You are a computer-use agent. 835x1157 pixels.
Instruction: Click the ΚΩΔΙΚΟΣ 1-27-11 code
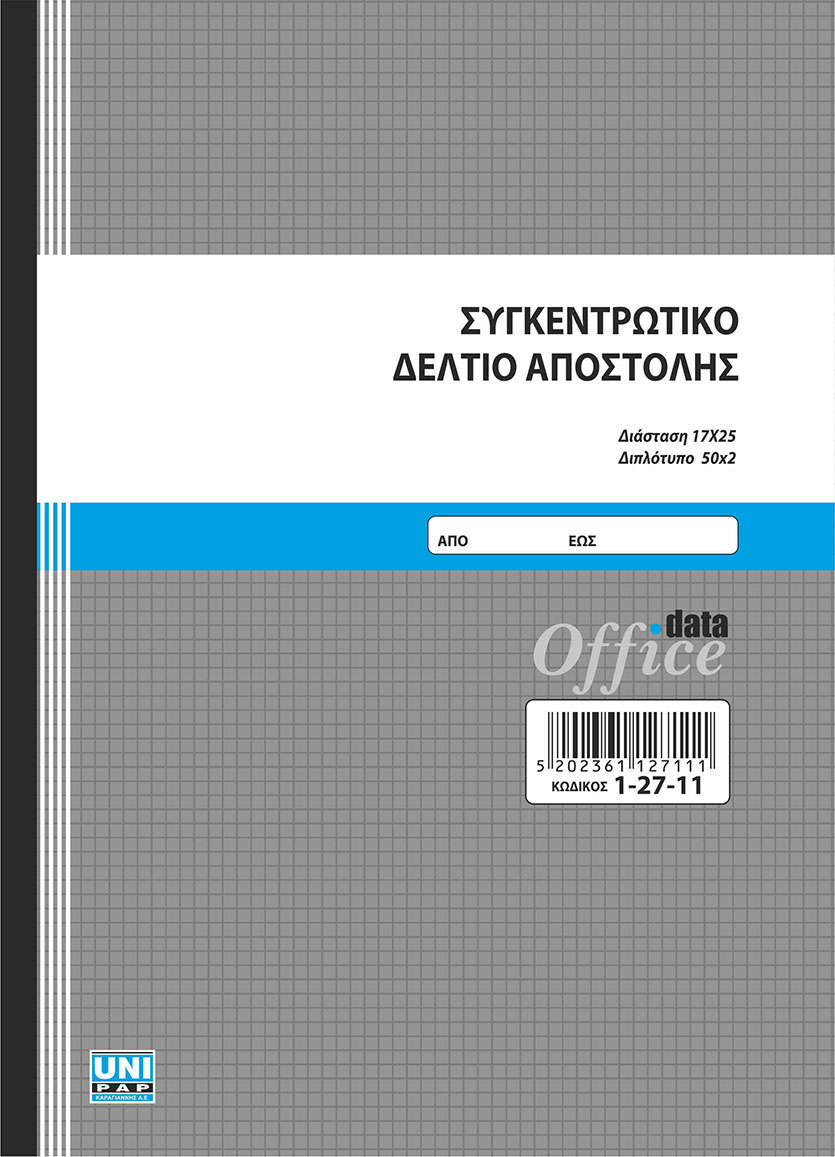click(x=627, y=786)
